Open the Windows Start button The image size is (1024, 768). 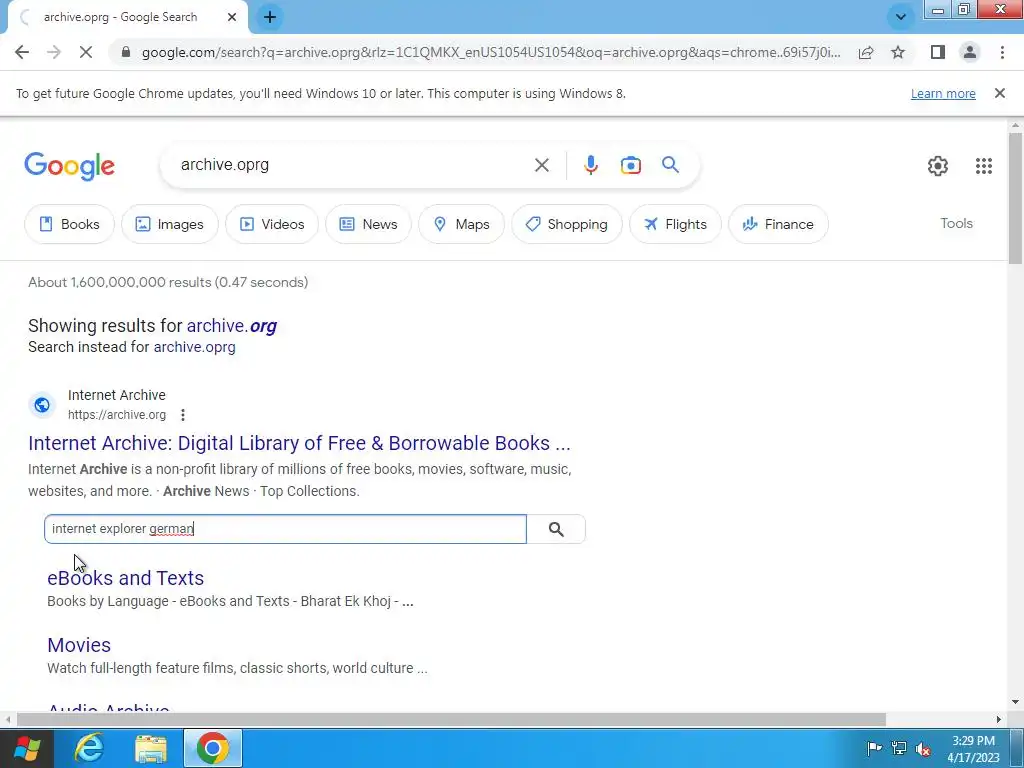pyautogui.click(x=26, y=748)
